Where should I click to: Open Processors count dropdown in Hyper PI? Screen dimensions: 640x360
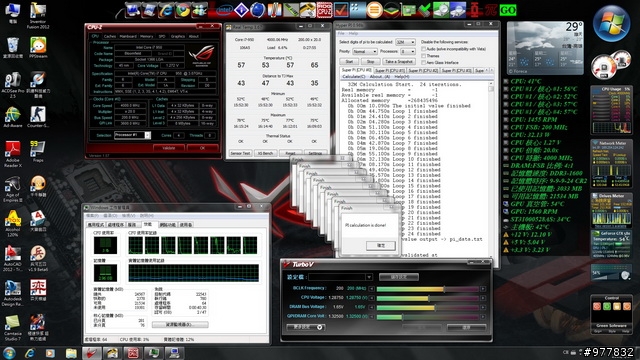408,51
